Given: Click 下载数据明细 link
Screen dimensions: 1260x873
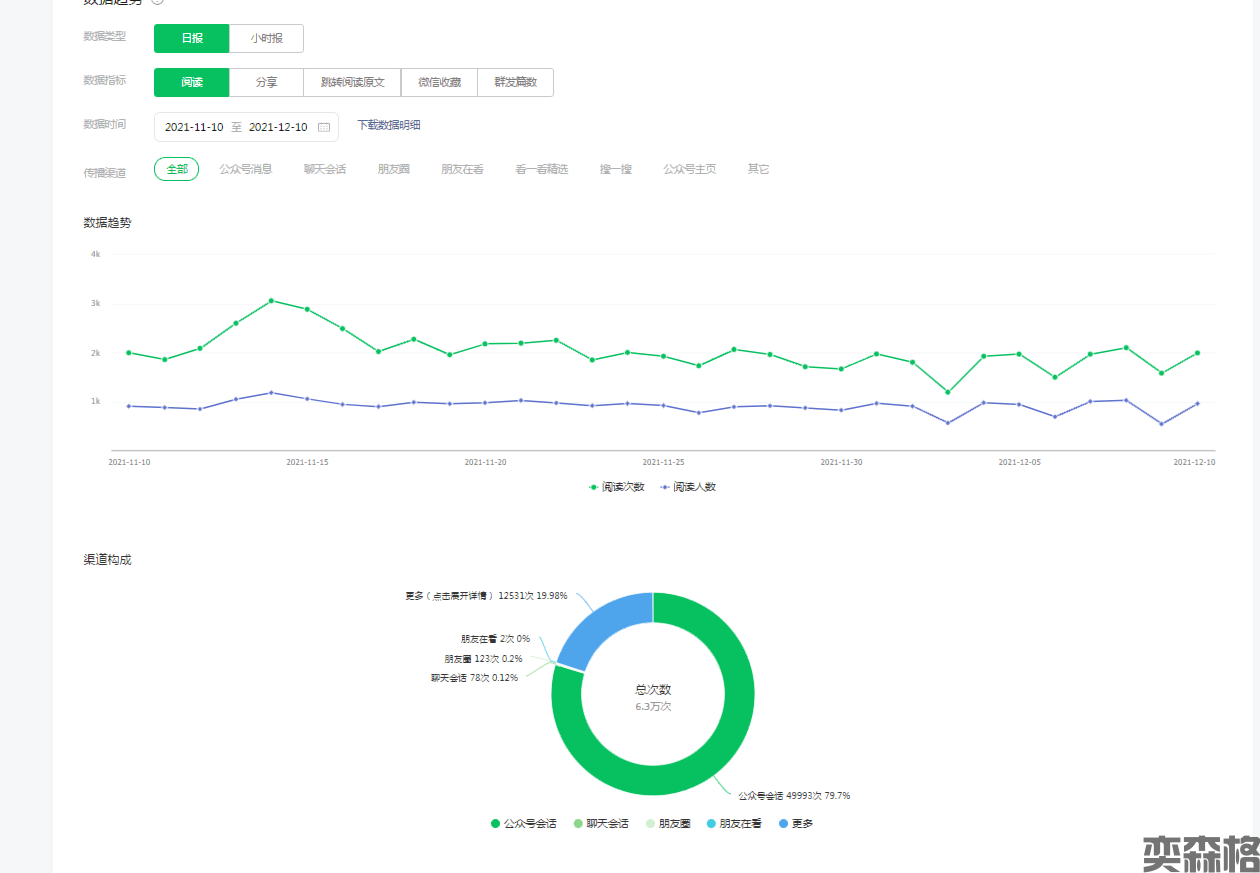Looking at the screenshot, I should [389, 125].
